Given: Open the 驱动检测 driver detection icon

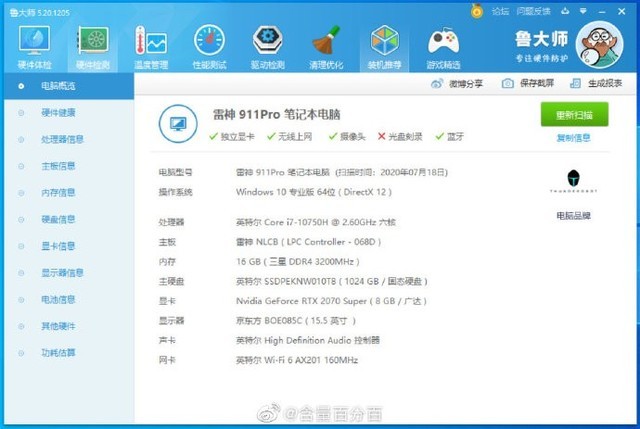Looking at the screenshot, I should tap(268, 40).
